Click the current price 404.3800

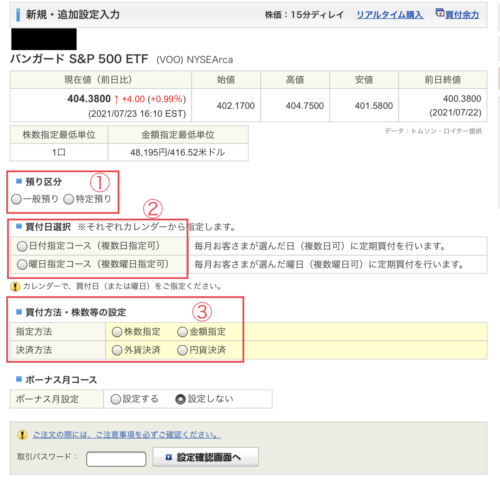point(89,99)
